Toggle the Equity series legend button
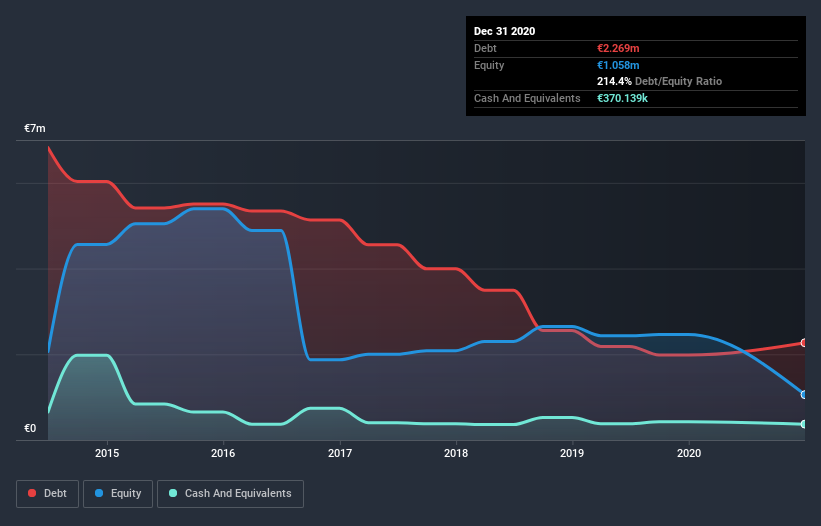Viewport: 821px width, 526px height. pos(118,494)
